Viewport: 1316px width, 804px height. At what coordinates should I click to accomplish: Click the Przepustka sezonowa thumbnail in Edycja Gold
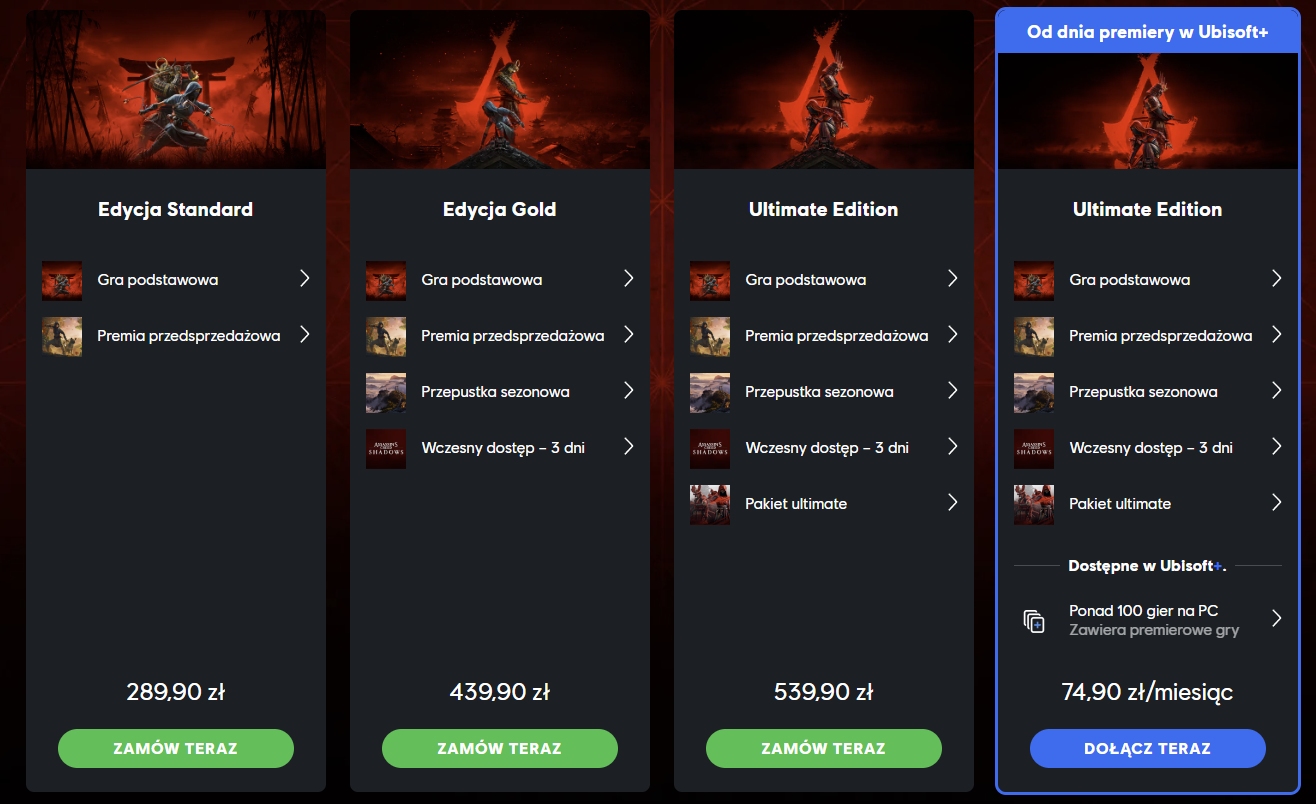pos(386,392)
